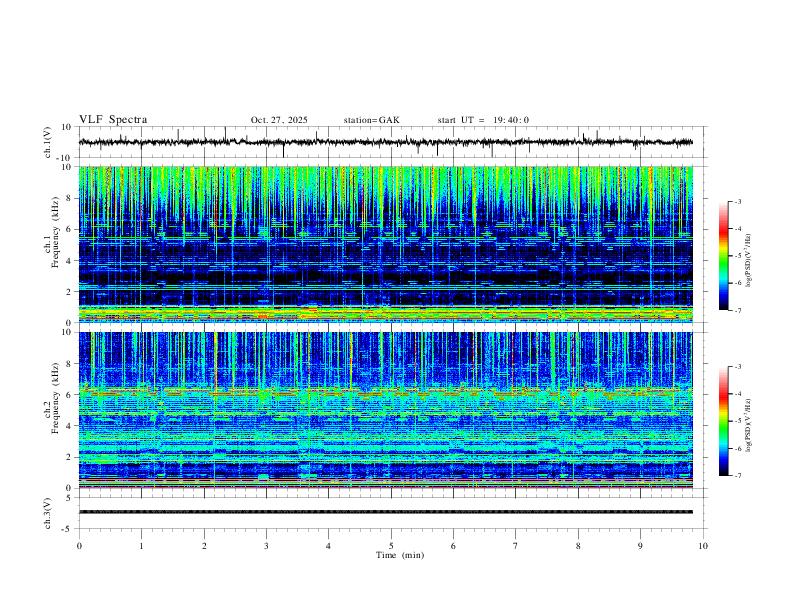
Task: Click the ch.1 color scale bar
Action: [x=723, y=256]
